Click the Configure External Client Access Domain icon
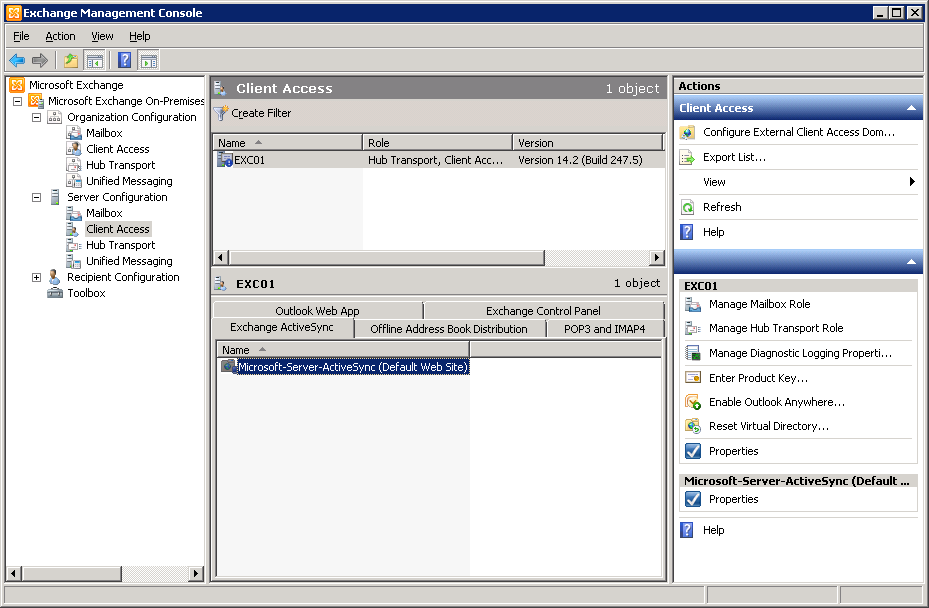 (x=687, y=132)
